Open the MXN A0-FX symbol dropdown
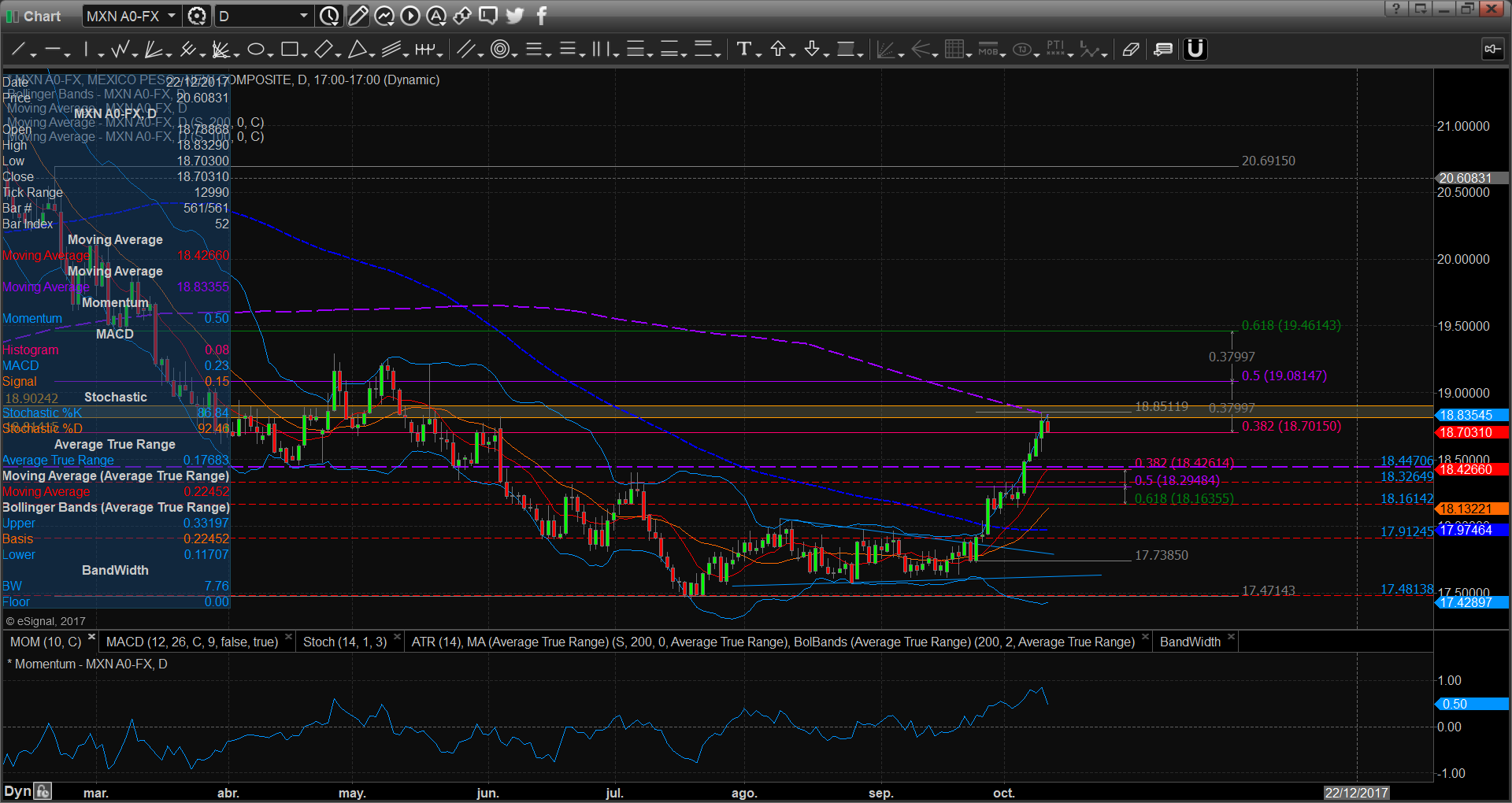The height and width of the screenshot is (803, 1512). (172, 16)
